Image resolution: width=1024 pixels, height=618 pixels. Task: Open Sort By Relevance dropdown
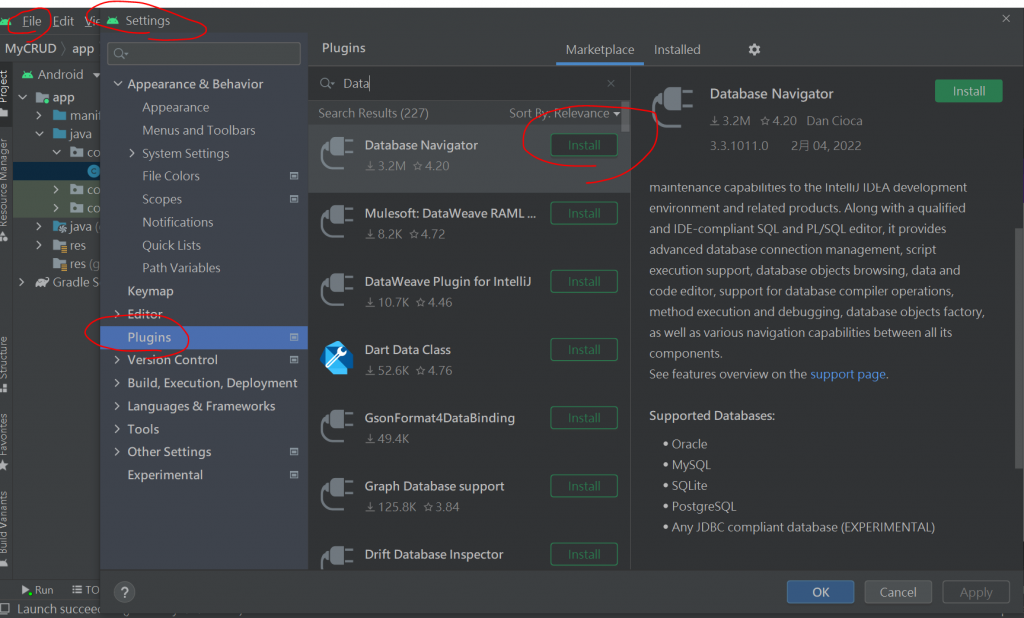pyautogui.click(x=564, y=113)
